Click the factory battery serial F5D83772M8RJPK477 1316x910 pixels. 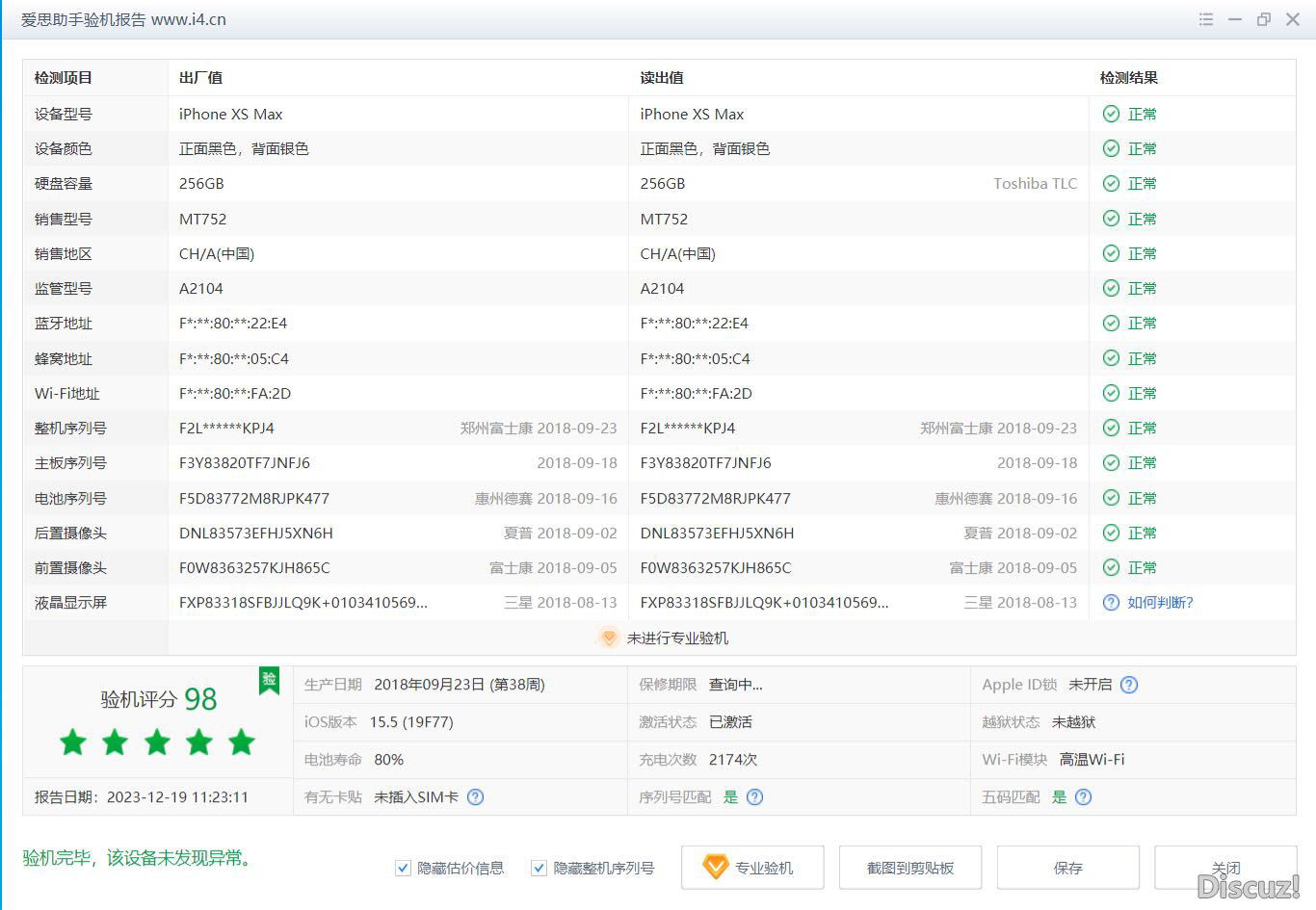pos(254,498)
